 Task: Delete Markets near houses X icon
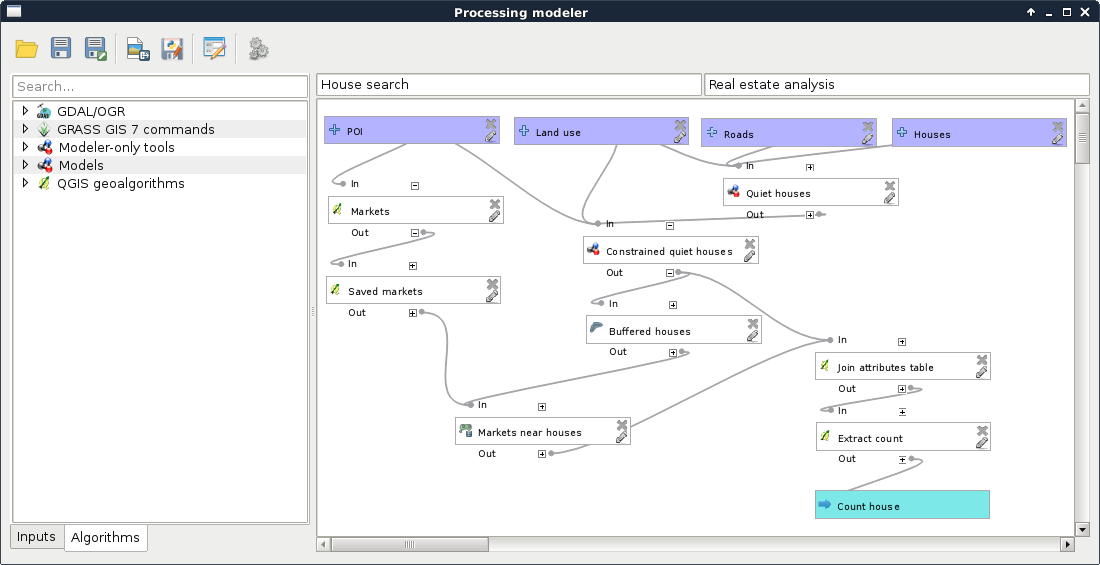(x=622, y=425)
